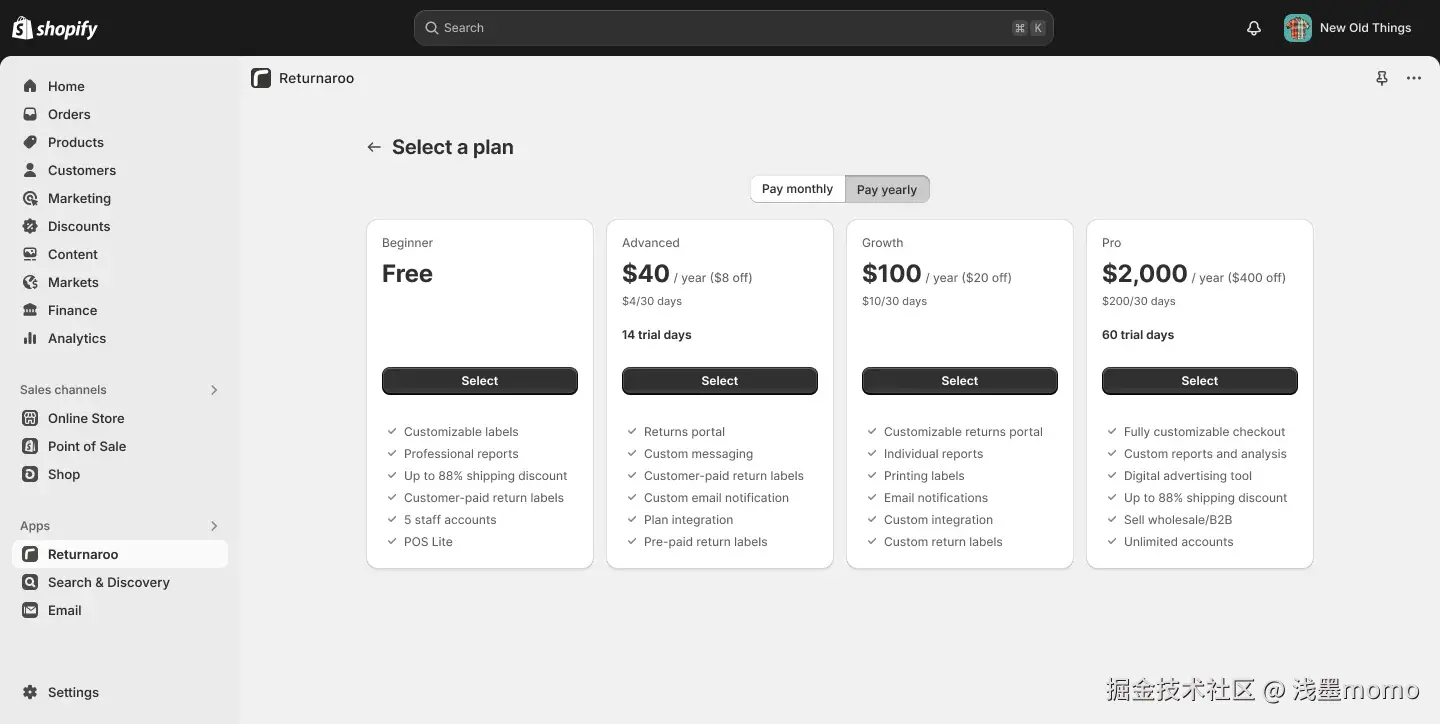Pin the Returnaroo app

coord(1382,78)
